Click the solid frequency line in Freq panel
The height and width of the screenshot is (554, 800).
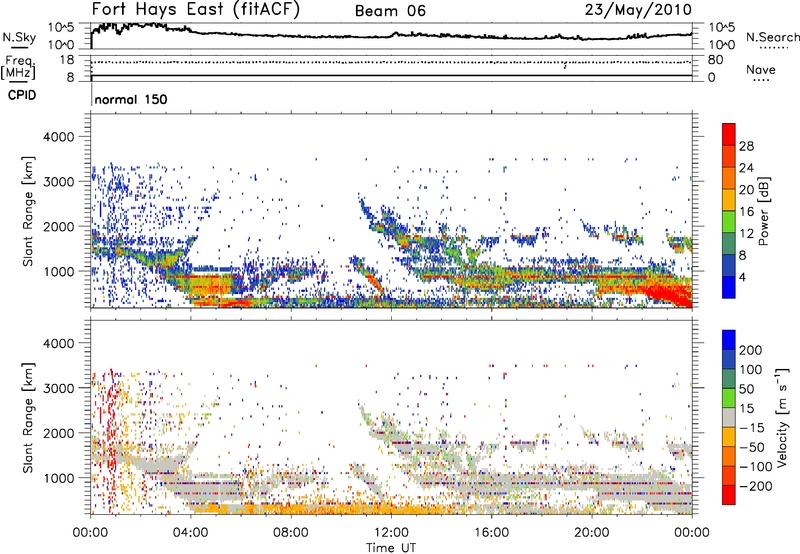click(391, 75)
